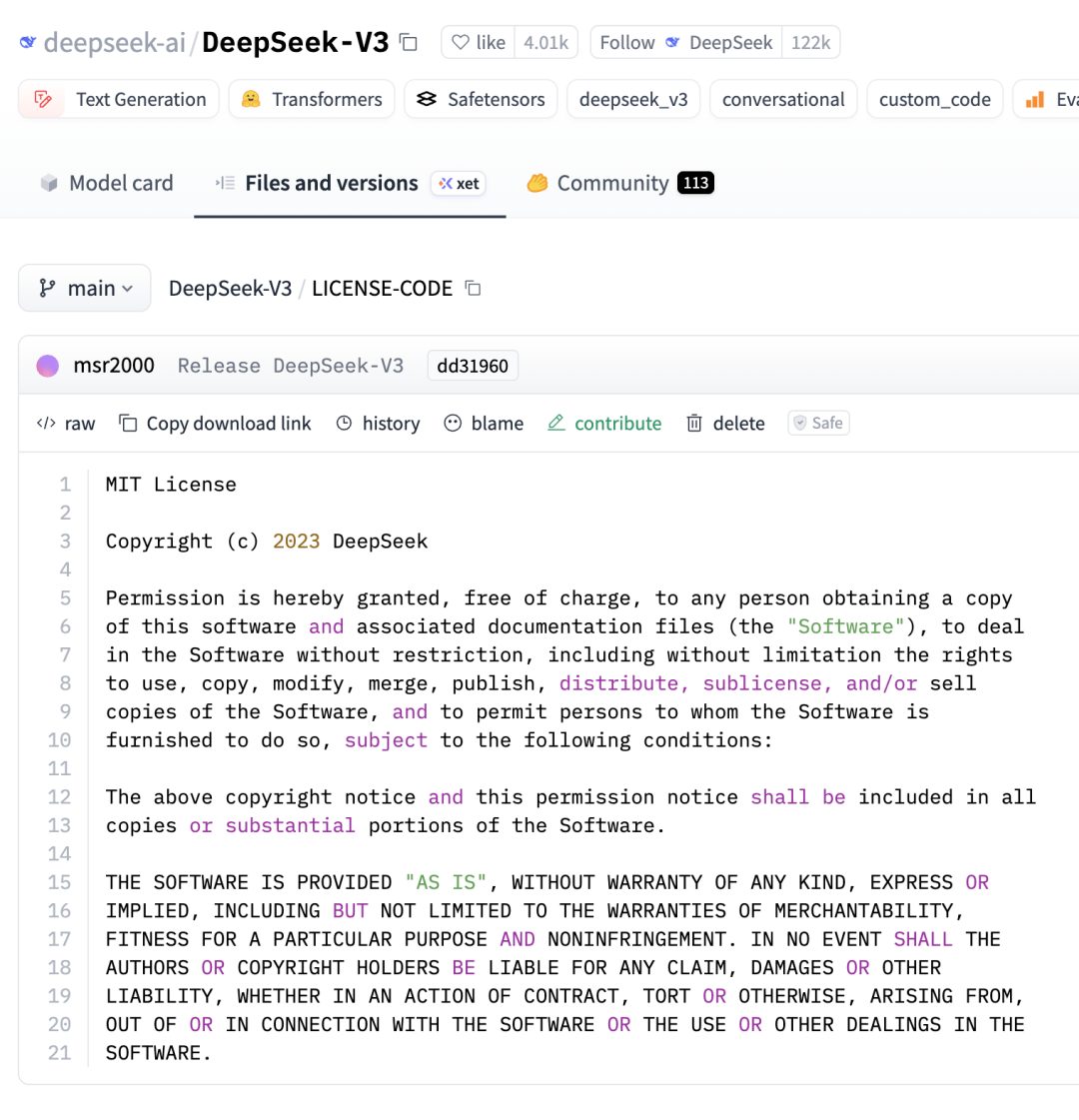Viewport: 1079px width, 1120px height.
Task: Click the delete trash icon
Action: [x=694, y=424]
